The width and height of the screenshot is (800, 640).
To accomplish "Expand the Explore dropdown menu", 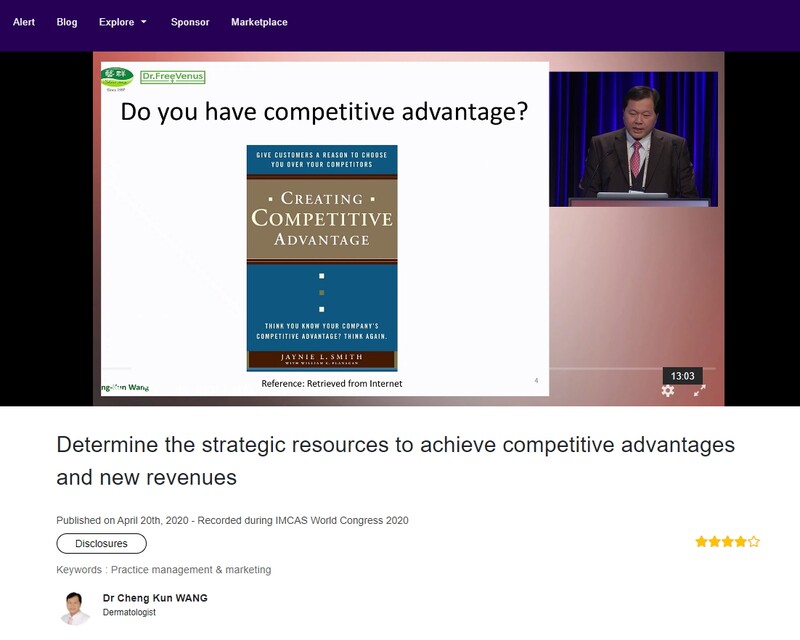I will tap(122, 22).
